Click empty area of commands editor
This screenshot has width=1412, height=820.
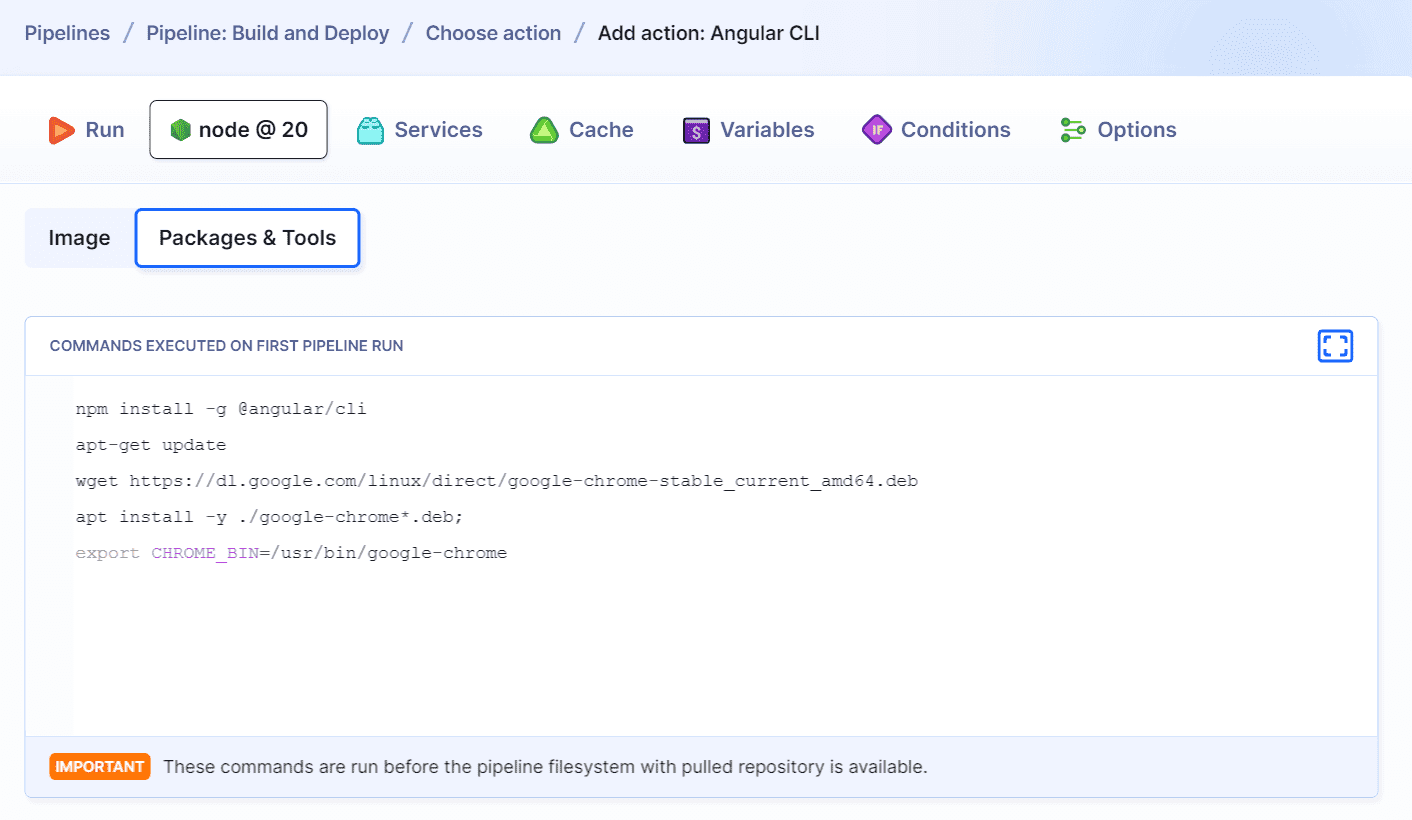[724, 650]
